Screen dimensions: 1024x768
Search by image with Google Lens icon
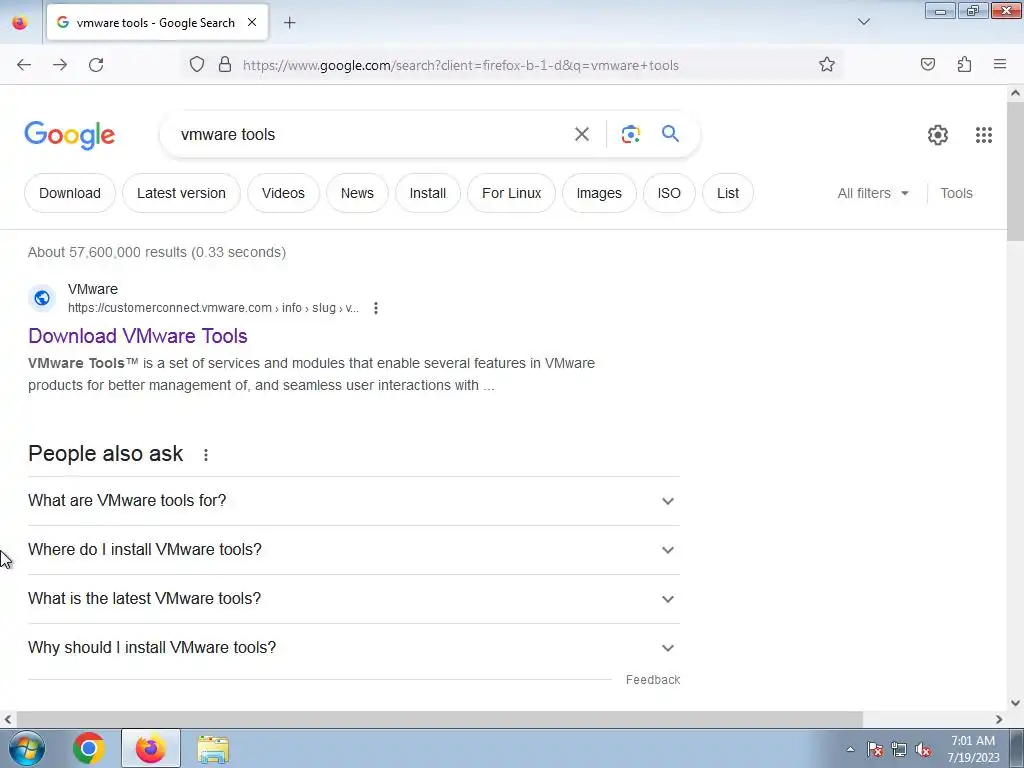tap(630, 135)
